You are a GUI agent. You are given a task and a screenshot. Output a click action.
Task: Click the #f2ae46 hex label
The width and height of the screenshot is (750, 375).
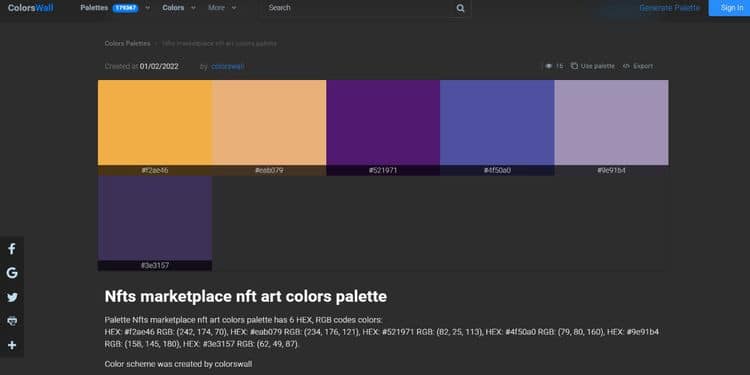tap(155, 170)
